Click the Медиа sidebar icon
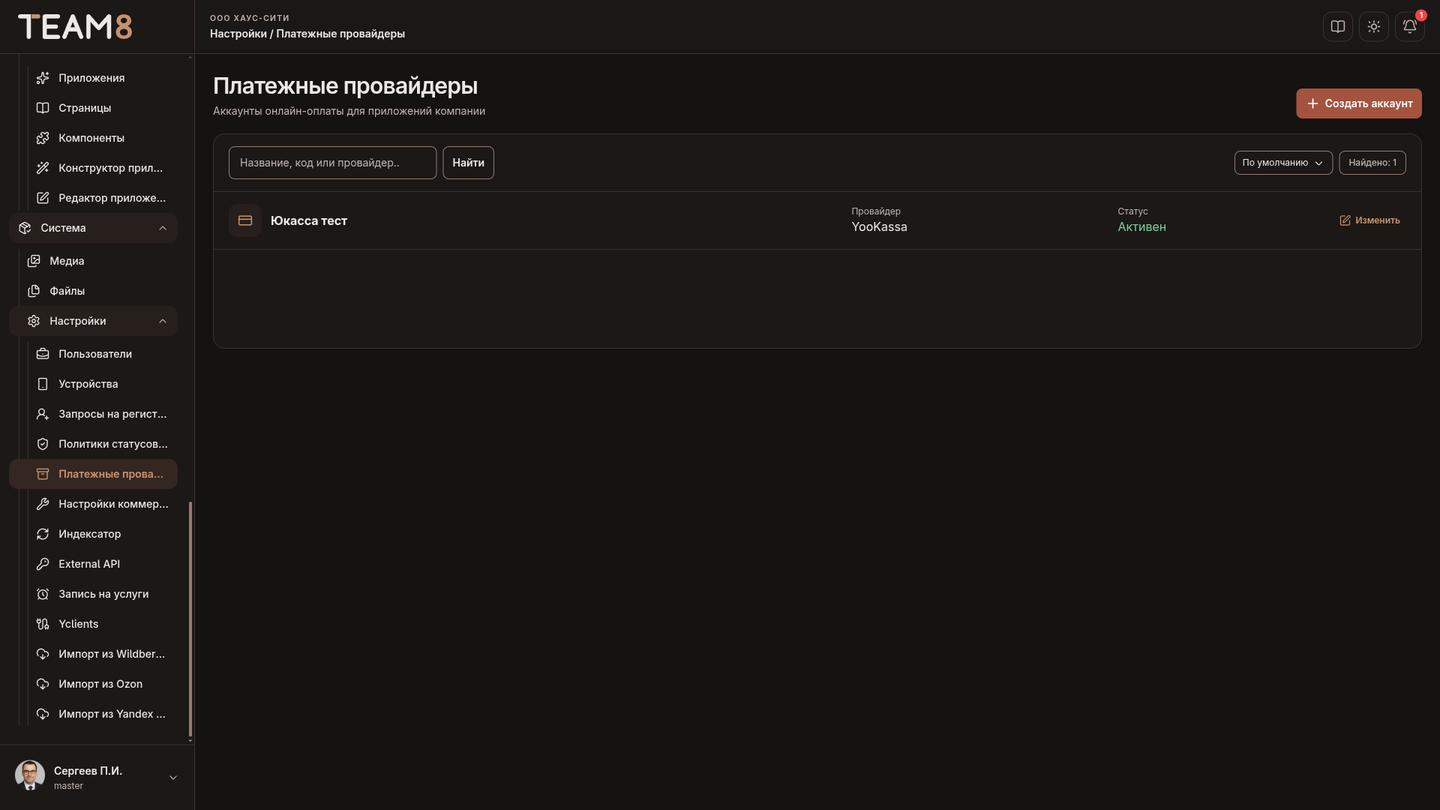The image size is (1440, 810). 34,261
